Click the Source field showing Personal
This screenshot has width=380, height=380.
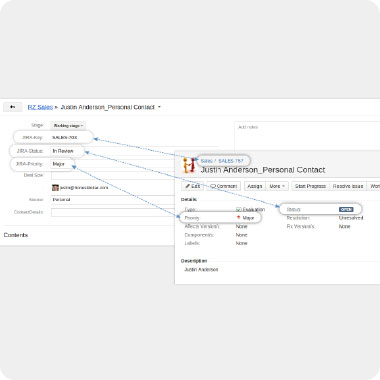(113, 199)
